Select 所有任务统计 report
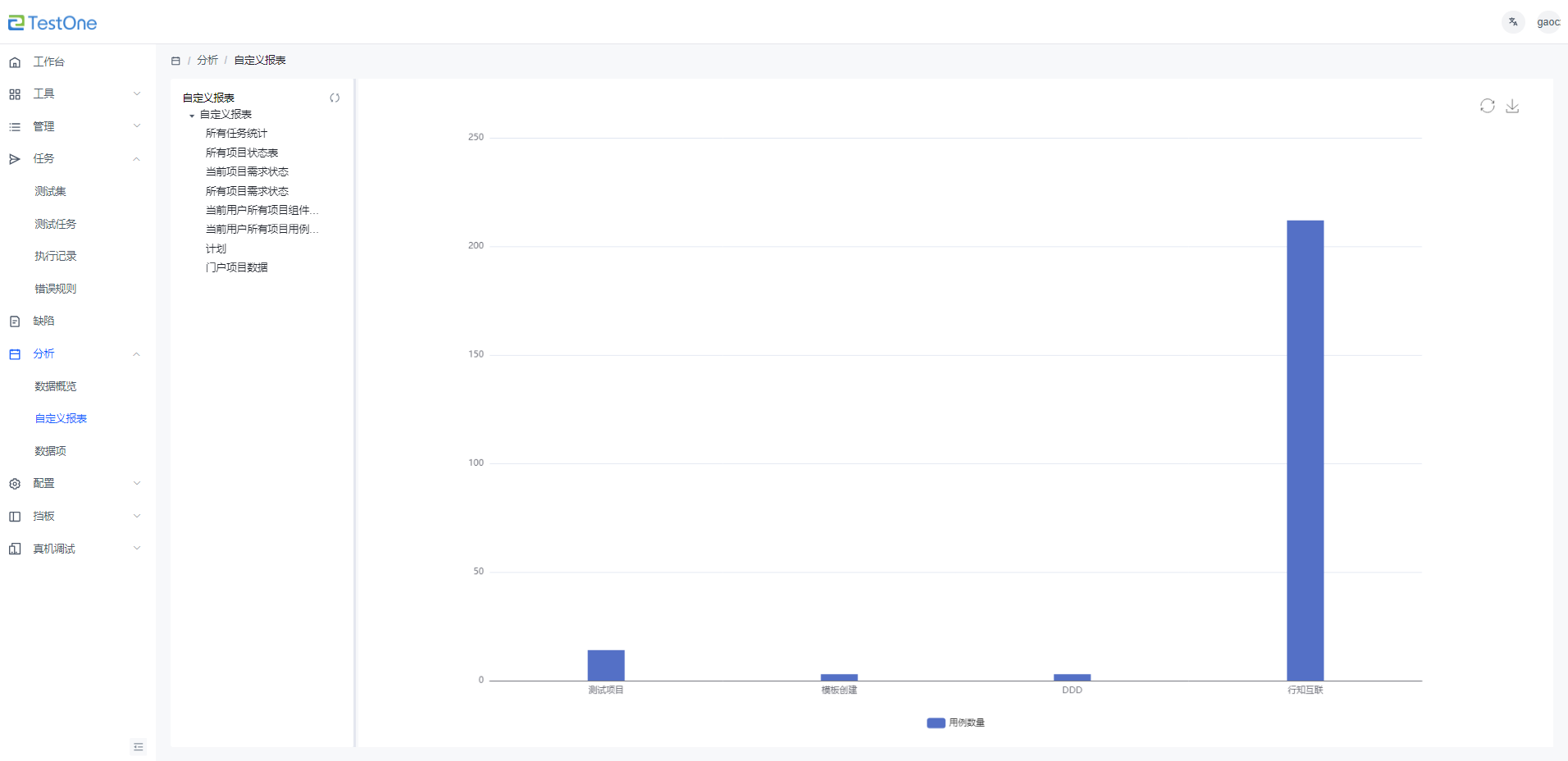The width and height of the screenshot is (1568, 761). 236,133
